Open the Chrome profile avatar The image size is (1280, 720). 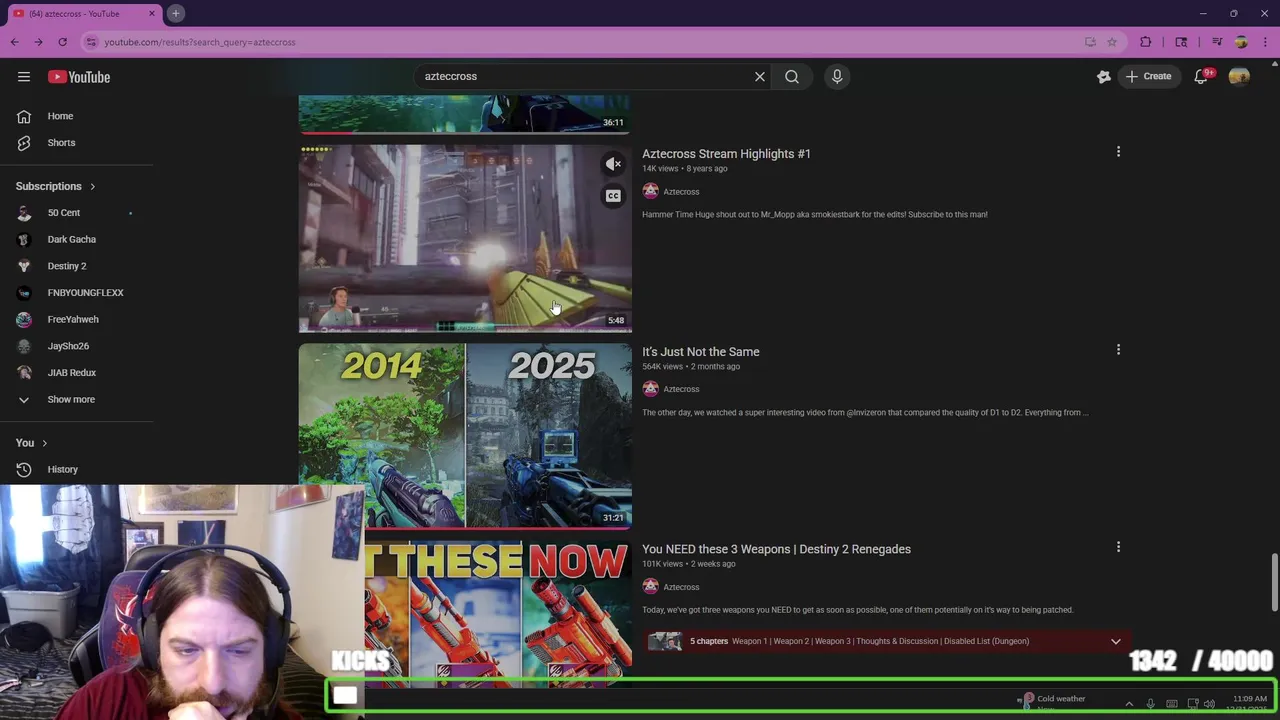pyautogui.click(x=1241, y=42)
